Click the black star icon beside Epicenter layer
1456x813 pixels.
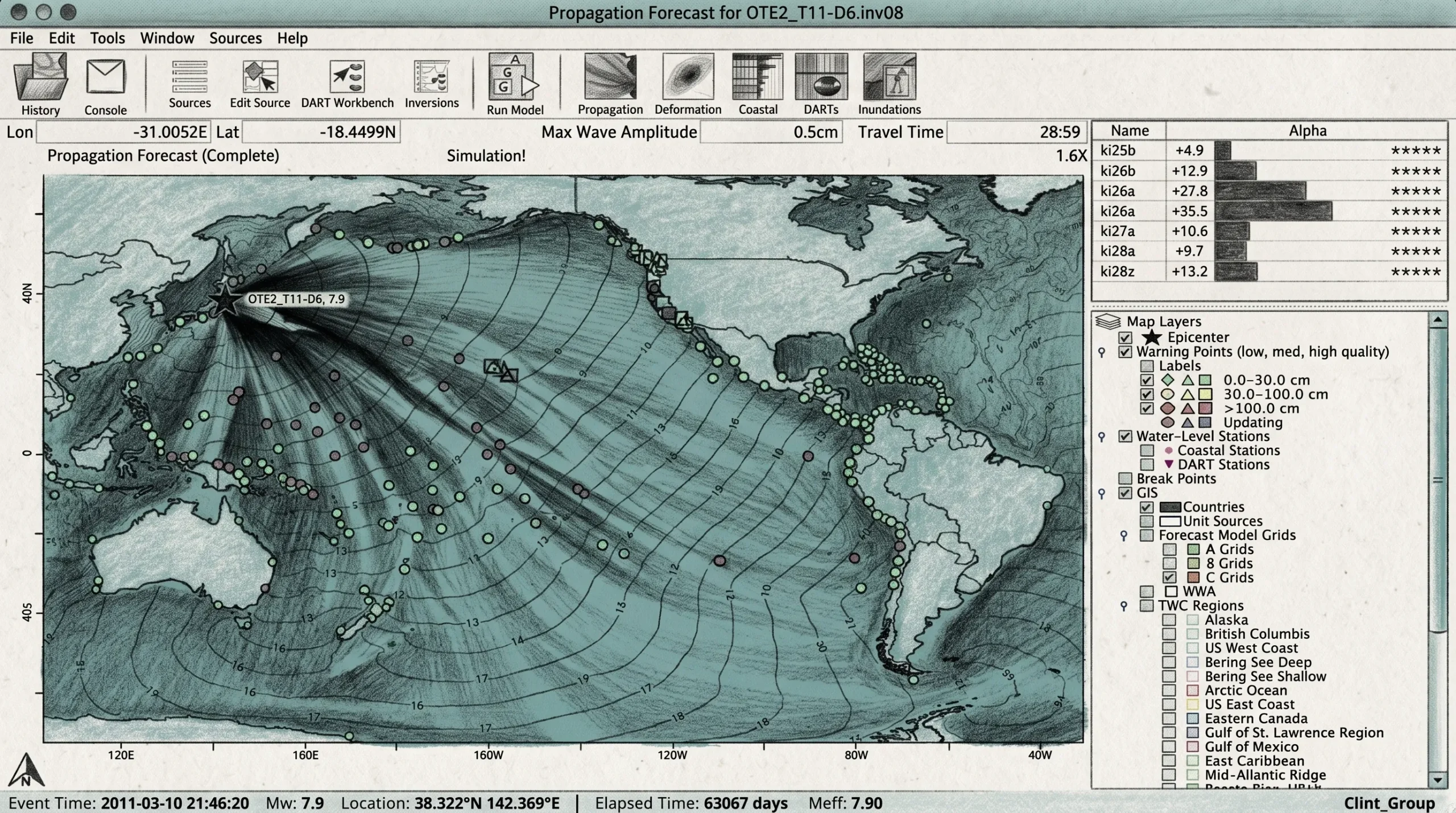pyautogui.click(x=1152, y=337)
